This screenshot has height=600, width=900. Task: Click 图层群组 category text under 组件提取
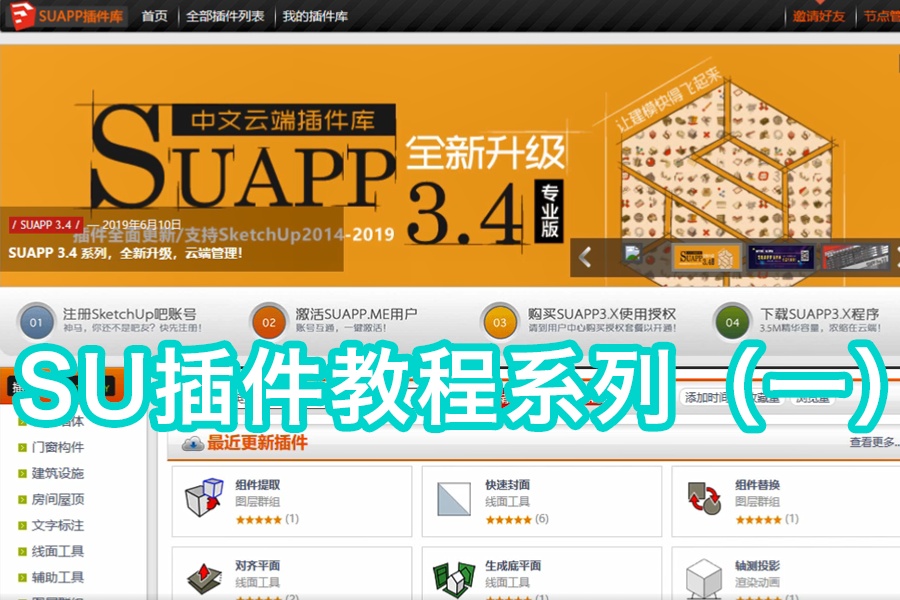pyautogui.click(x=258, y=502)
